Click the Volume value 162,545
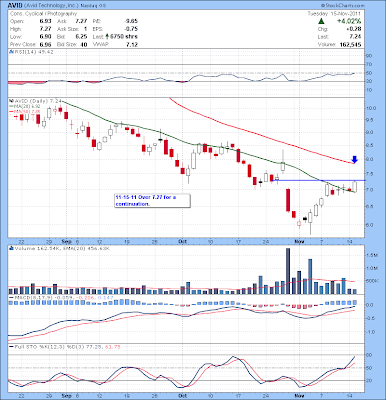This screenshot has width=386, height=400. (x=350, y=44)
